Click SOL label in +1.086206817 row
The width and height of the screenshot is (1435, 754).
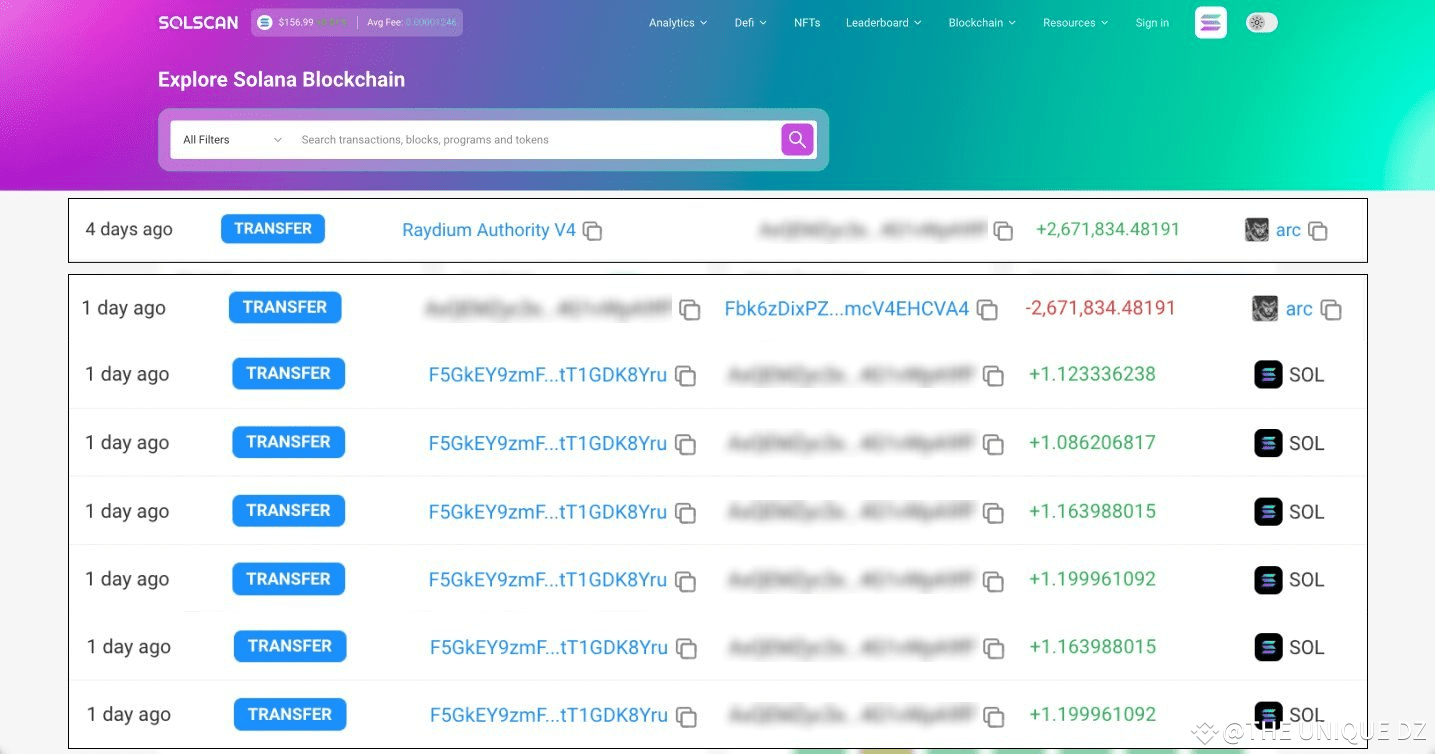tap(1306, 443)
